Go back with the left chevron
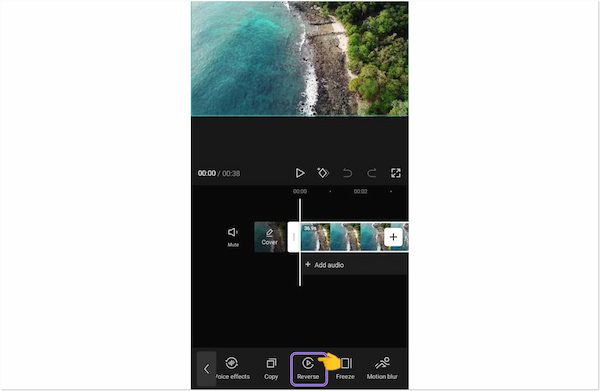Viewport: 600px width, 391px height. point(206,369)
